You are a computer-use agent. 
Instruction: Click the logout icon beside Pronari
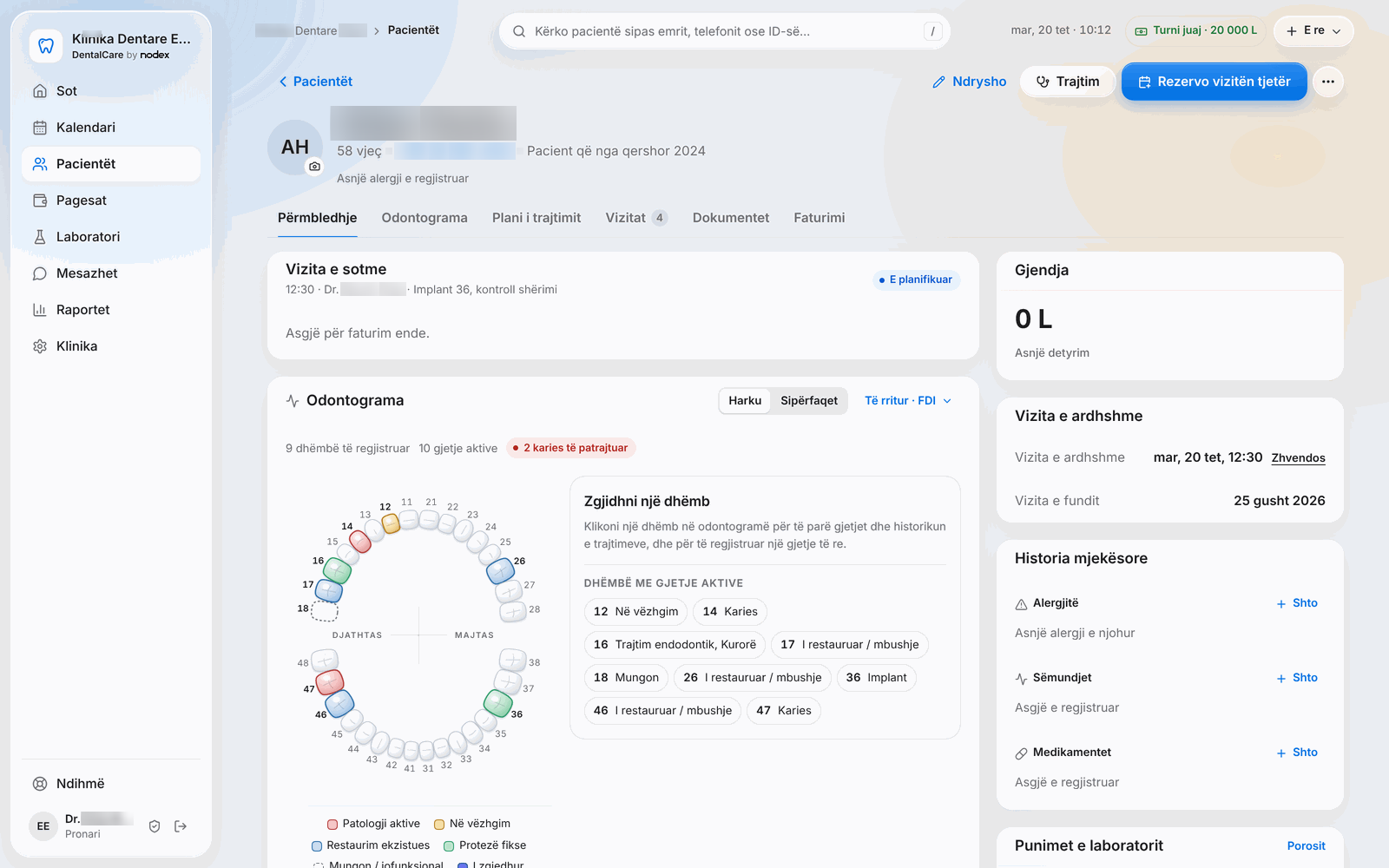pyautogui.click(x=181, y=826)
